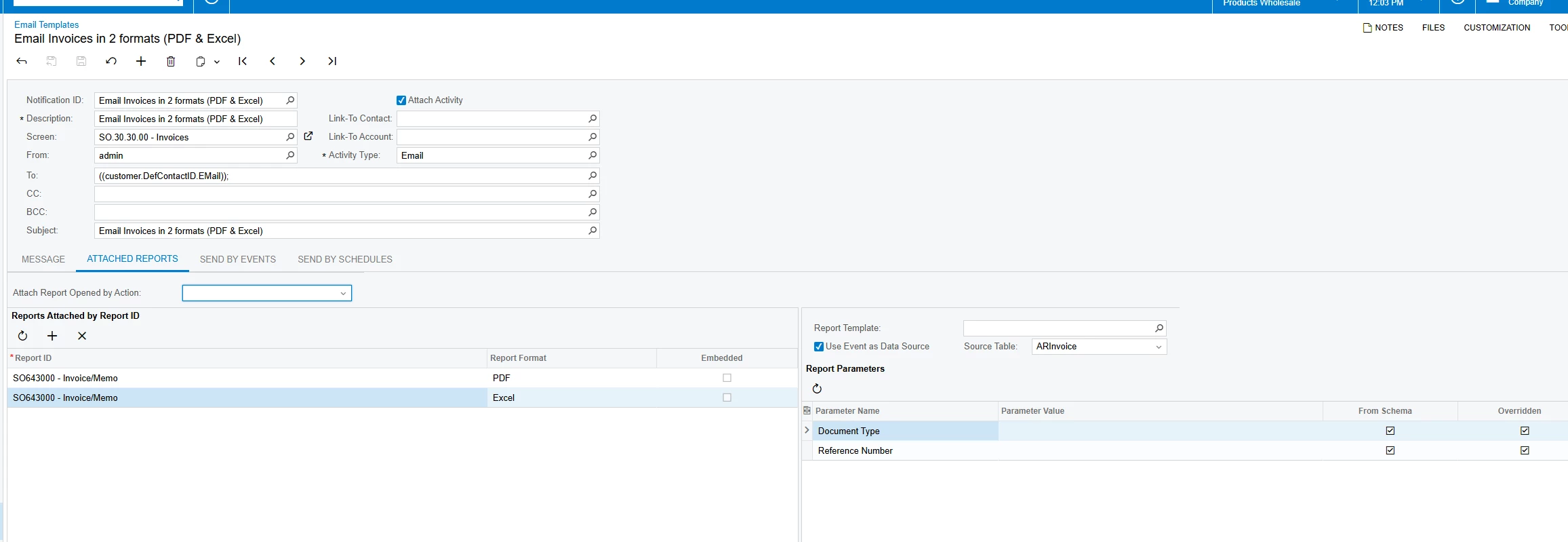1568x542 pixels.
Task: Add a row to attached reports
Action: 52,336
